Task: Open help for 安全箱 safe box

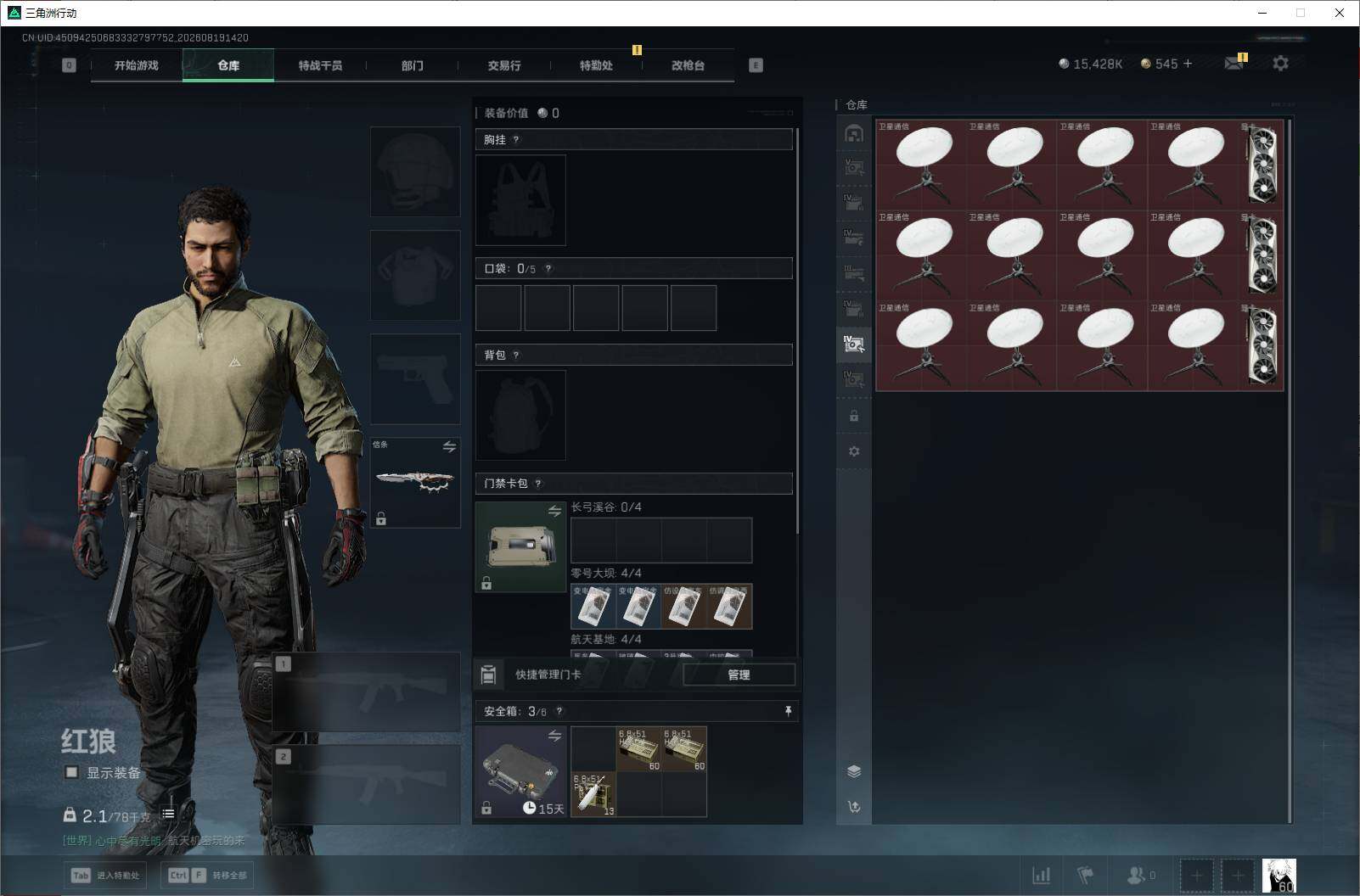Action: click(559, 711)
